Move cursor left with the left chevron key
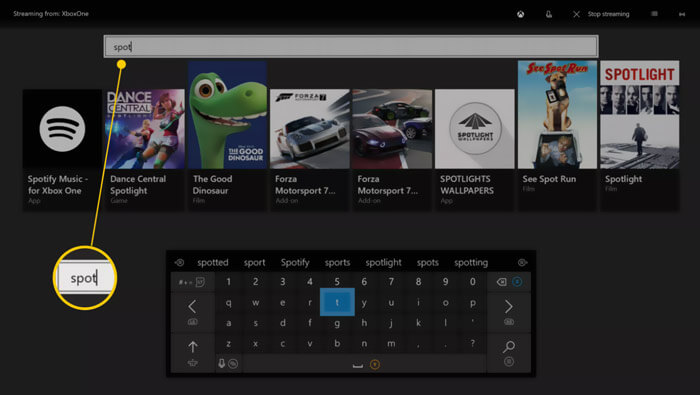Viewport: 700px width, 395px height. pyautogui.click(x=192, y=312)
